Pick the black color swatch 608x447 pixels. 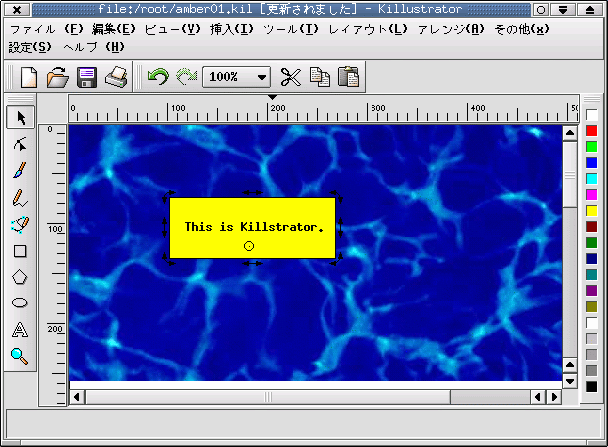(591, 387)
